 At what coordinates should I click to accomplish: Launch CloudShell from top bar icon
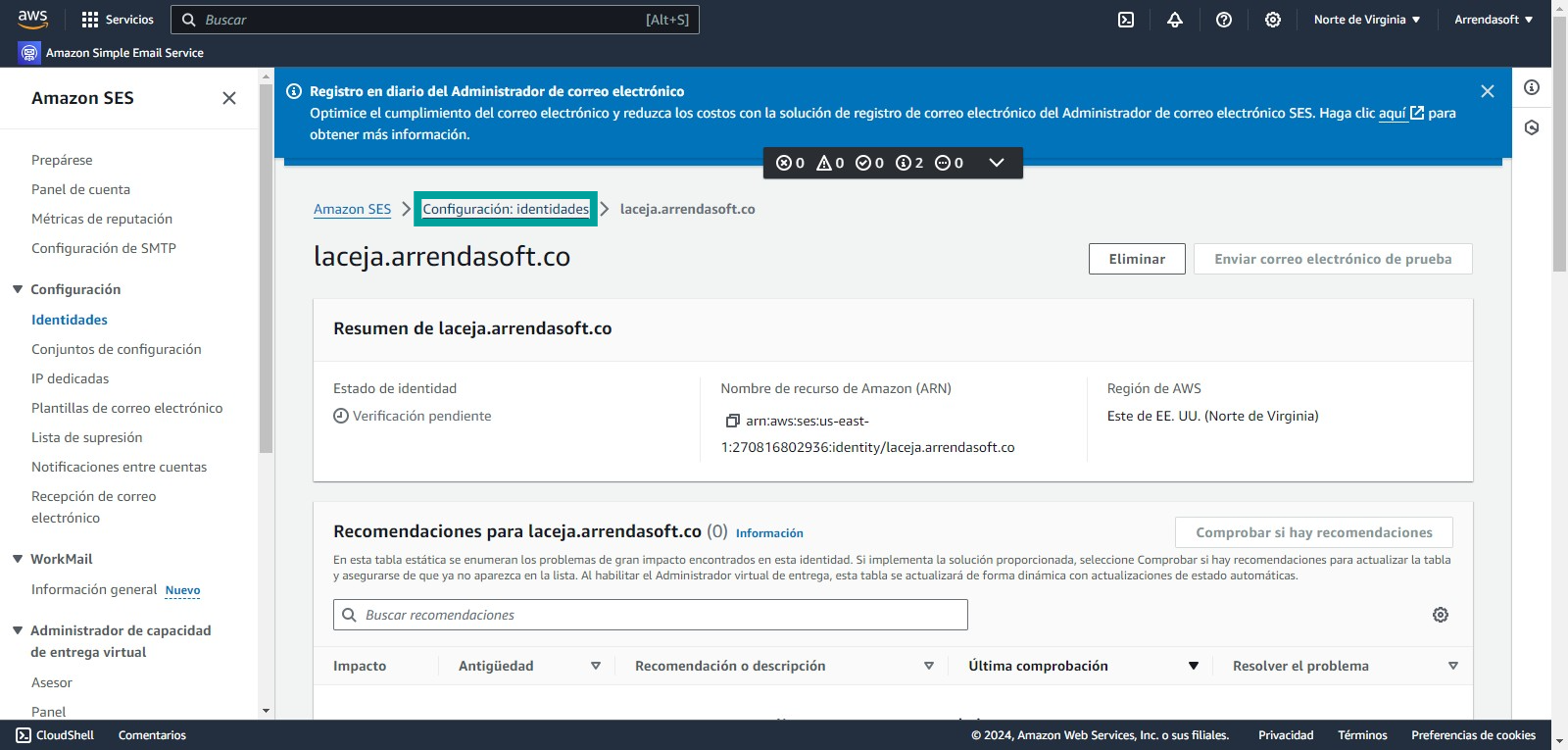(x=1126, y=20)
